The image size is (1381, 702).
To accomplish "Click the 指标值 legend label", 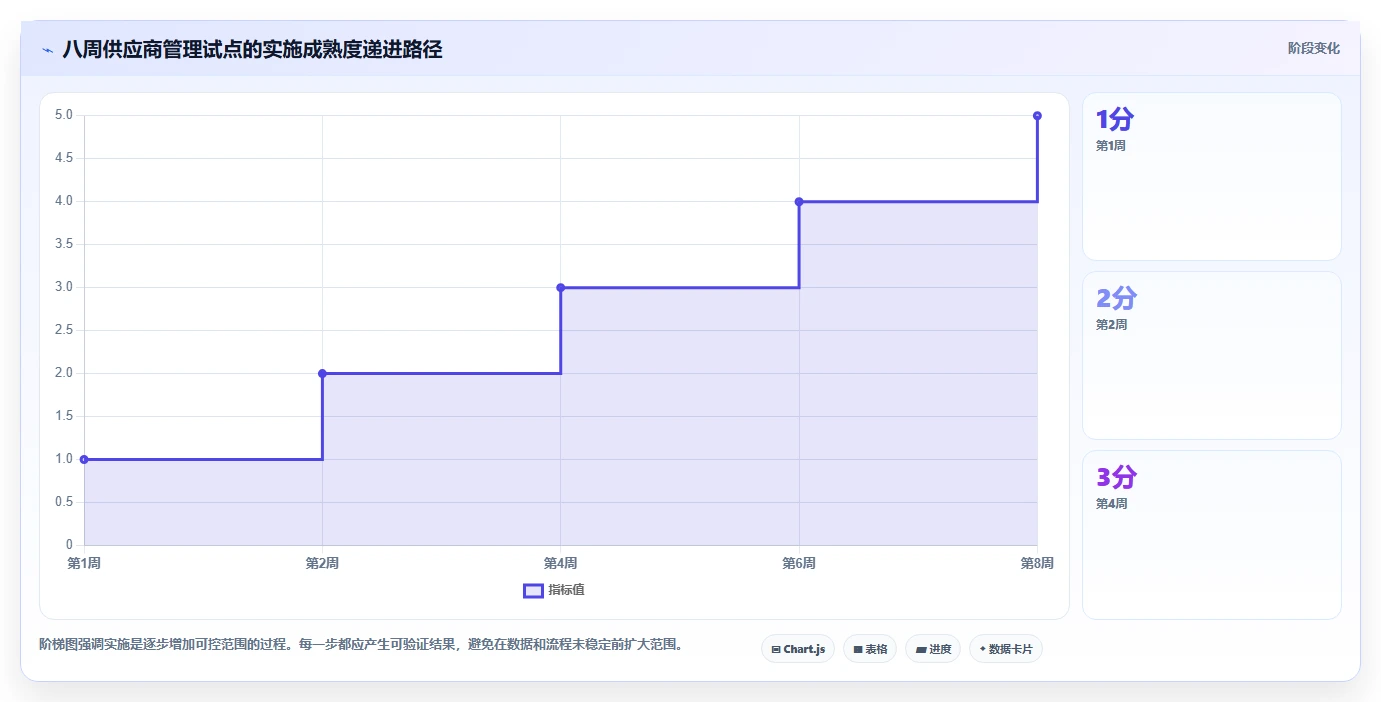I will tap(566, 590).
